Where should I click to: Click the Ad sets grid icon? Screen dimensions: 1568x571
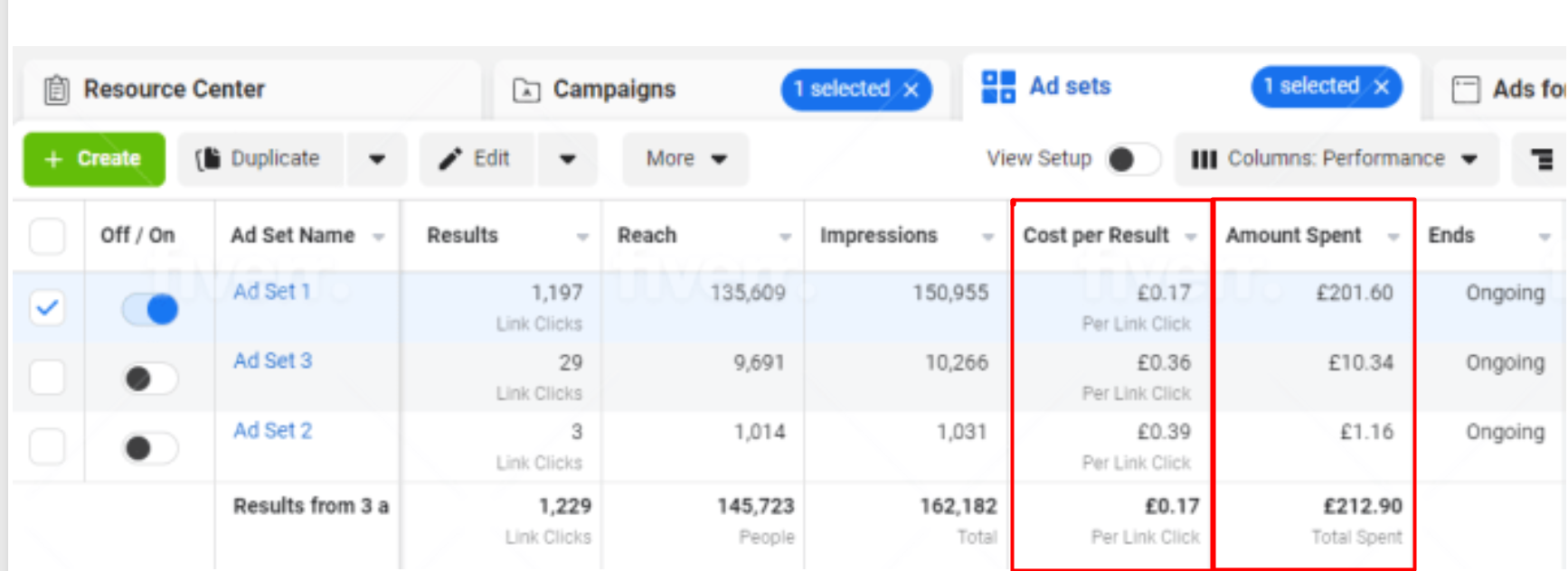click(x=998, y=88)
